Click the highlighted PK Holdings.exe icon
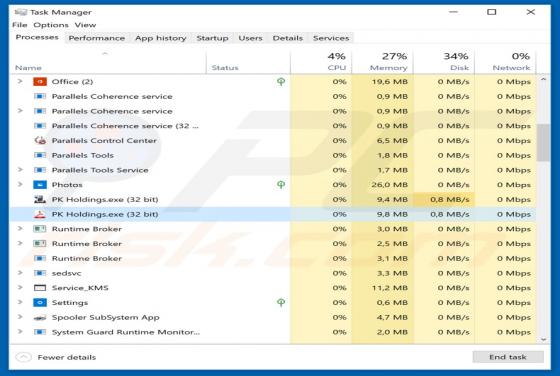This screenshot has width=560, height=376. coord(40,214)
